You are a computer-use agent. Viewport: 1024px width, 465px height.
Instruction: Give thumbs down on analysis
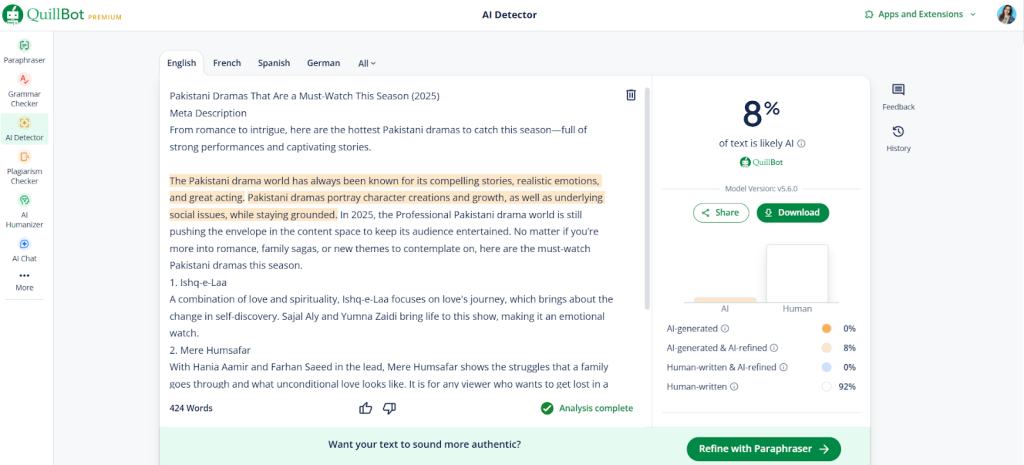click(x=390, y=408)
